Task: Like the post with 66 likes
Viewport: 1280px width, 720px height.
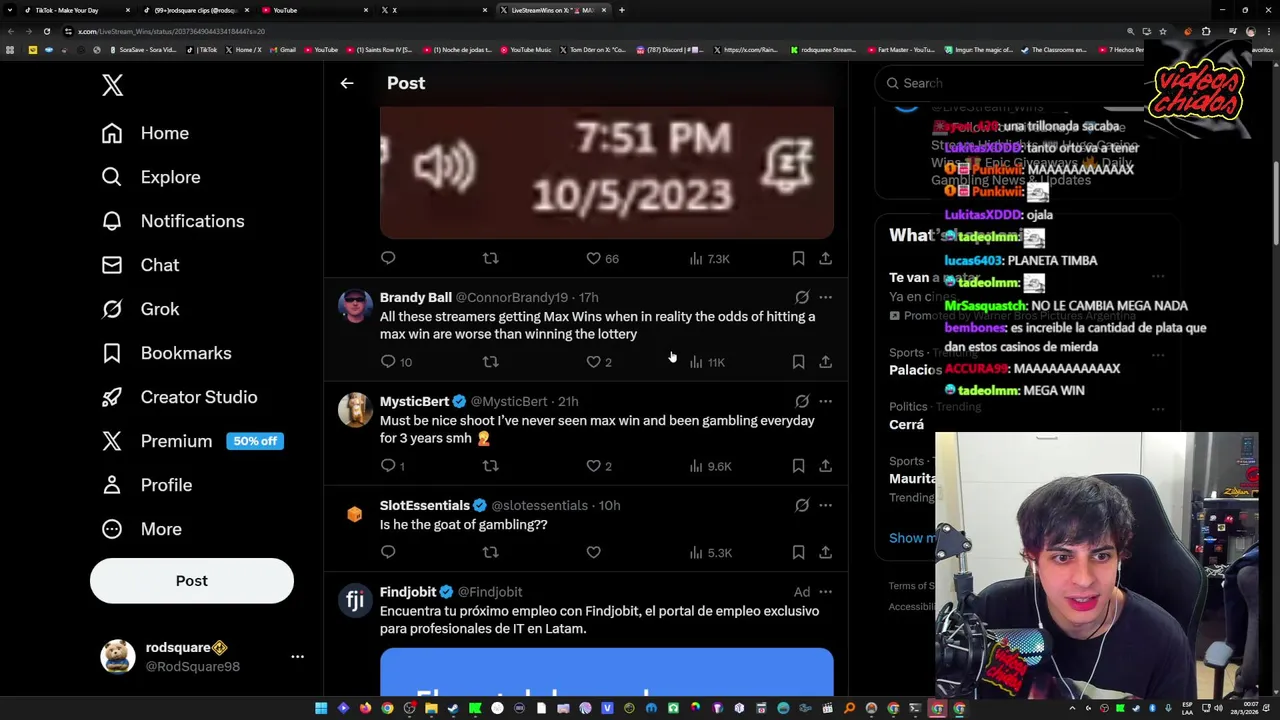Action: pyautogui.click(x=602, y=258)
